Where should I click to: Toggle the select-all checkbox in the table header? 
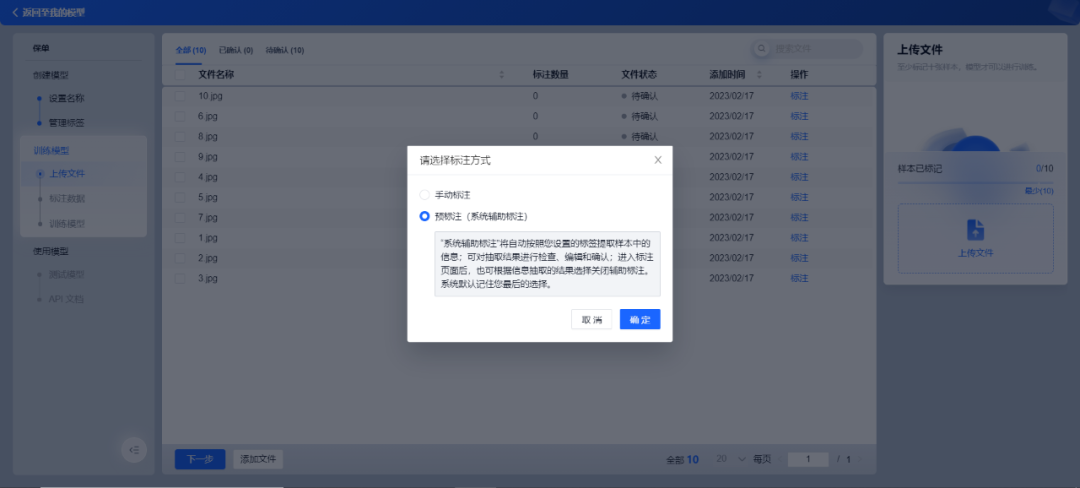point(180,74)
